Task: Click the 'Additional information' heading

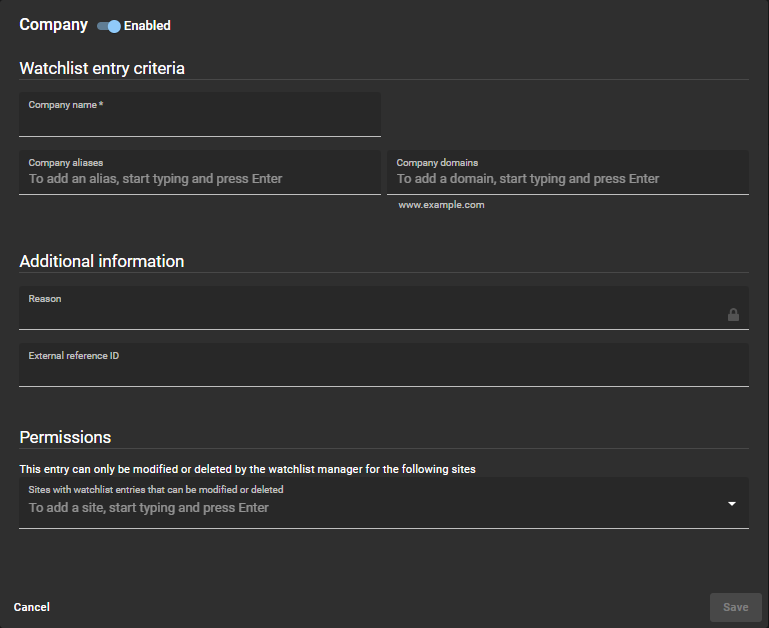Action: click(102, 261)
